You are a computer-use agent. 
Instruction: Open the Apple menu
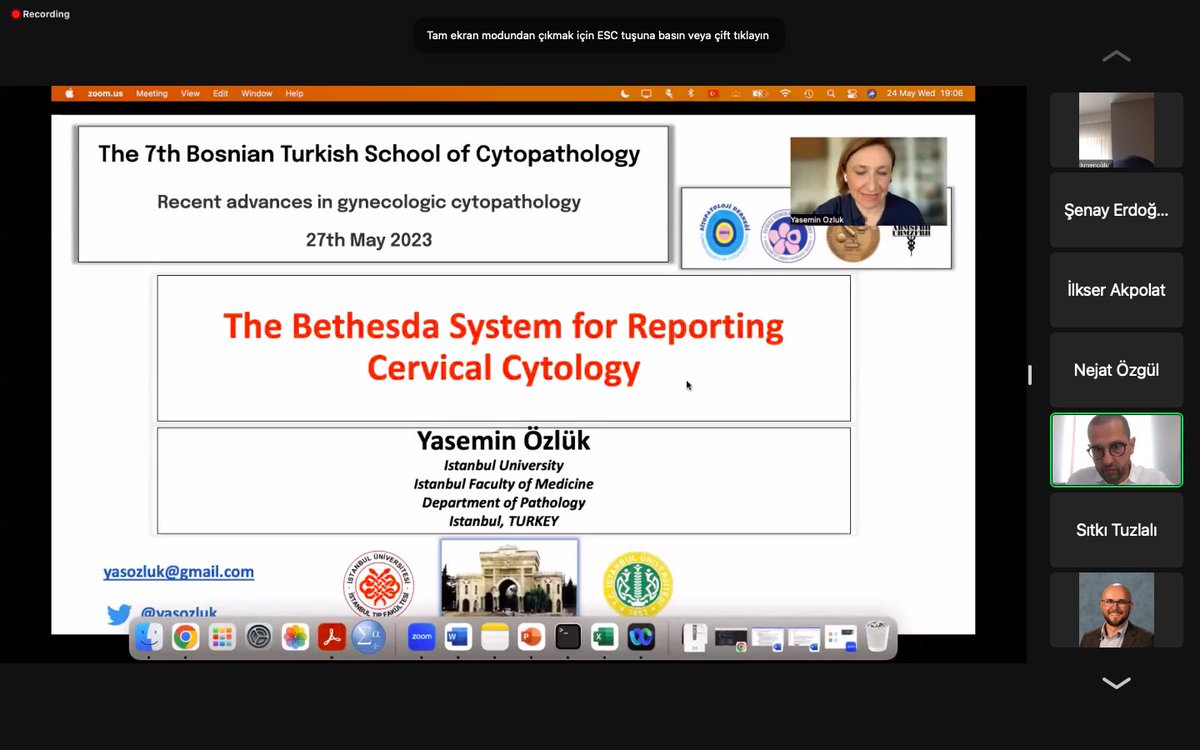(x=68, y=93)
